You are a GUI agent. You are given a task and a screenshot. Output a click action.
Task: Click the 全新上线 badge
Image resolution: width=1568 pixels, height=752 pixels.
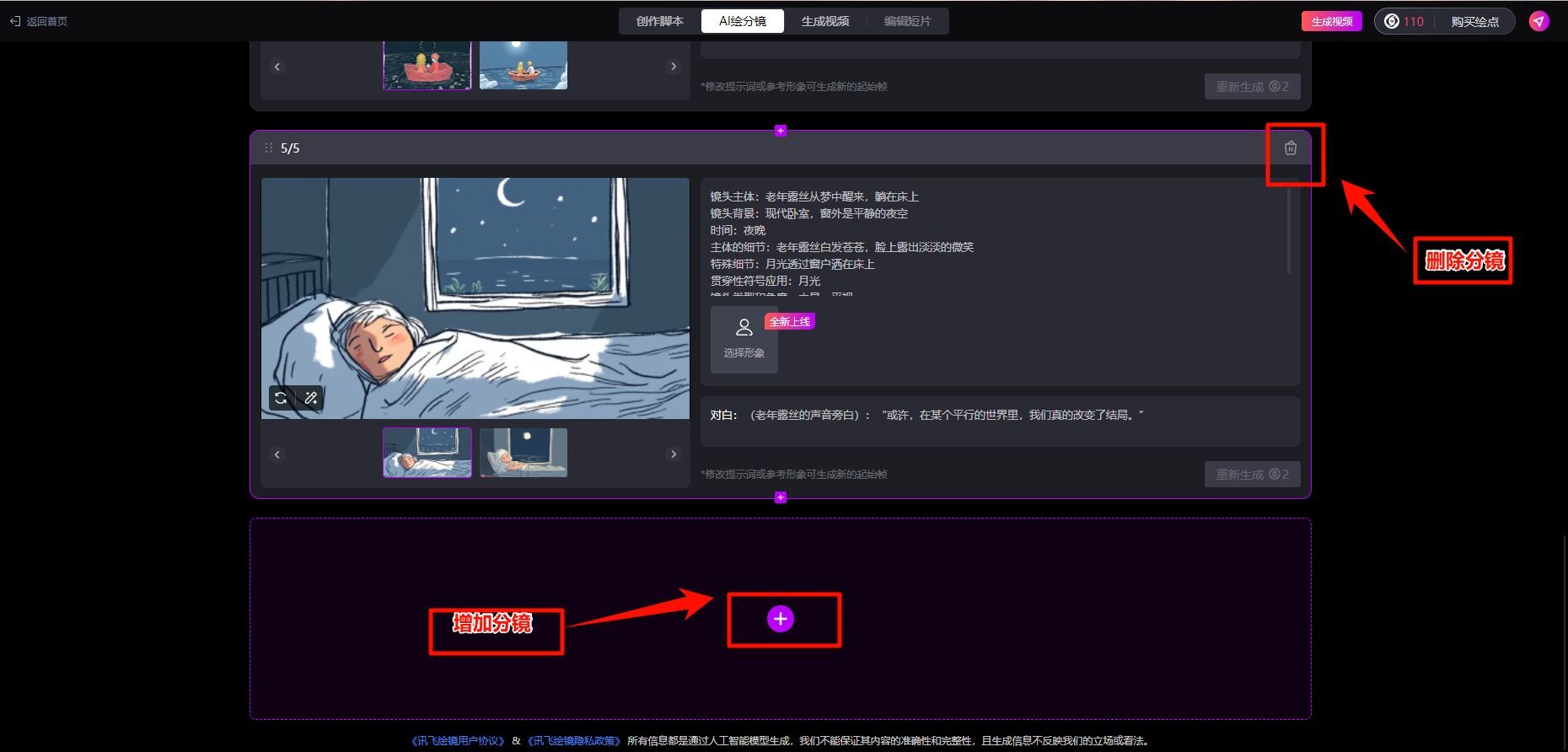[x=790, y=321]
